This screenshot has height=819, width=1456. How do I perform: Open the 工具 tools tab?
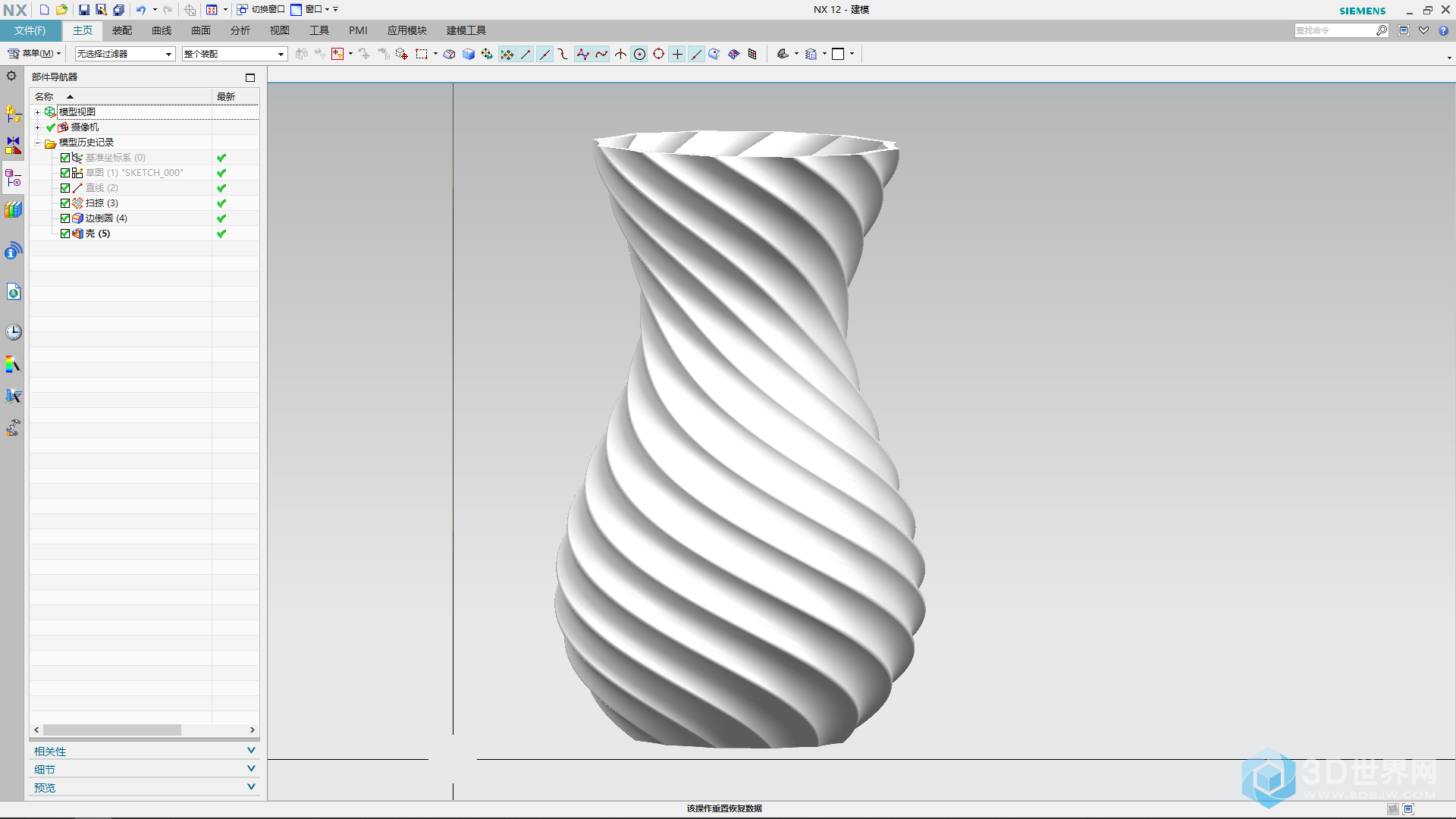[x=319, y=30]
